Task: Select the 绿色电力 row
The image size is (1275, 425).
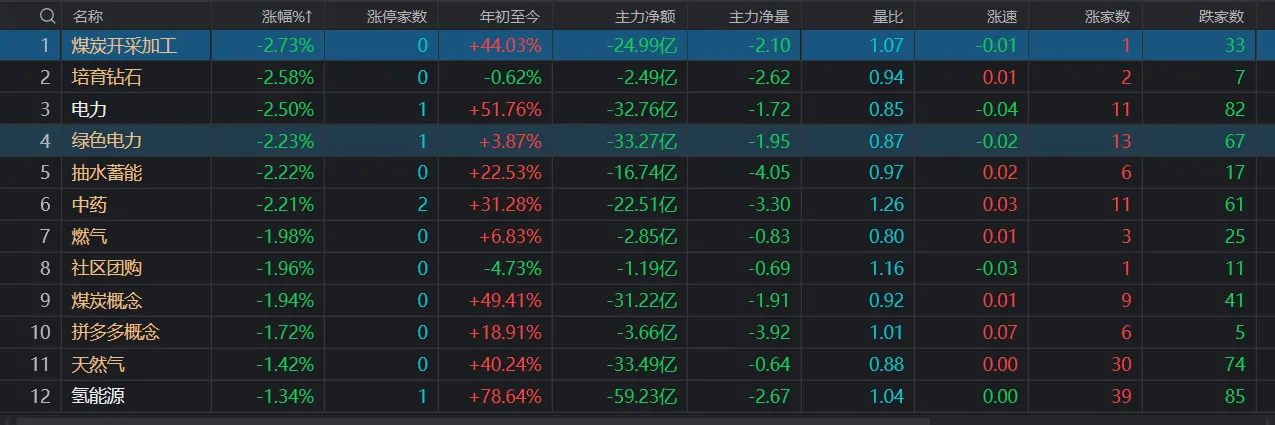Action: pyautogui.click(x=104, y=141)
